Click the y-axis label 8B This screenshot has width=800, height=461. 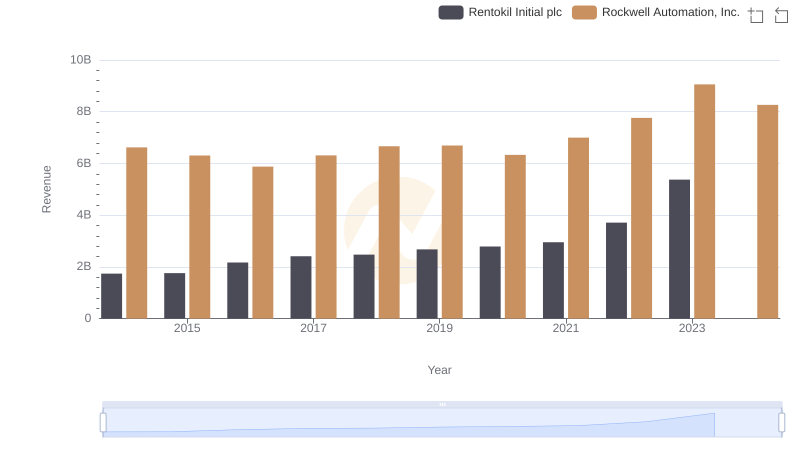tap(84, 111)
